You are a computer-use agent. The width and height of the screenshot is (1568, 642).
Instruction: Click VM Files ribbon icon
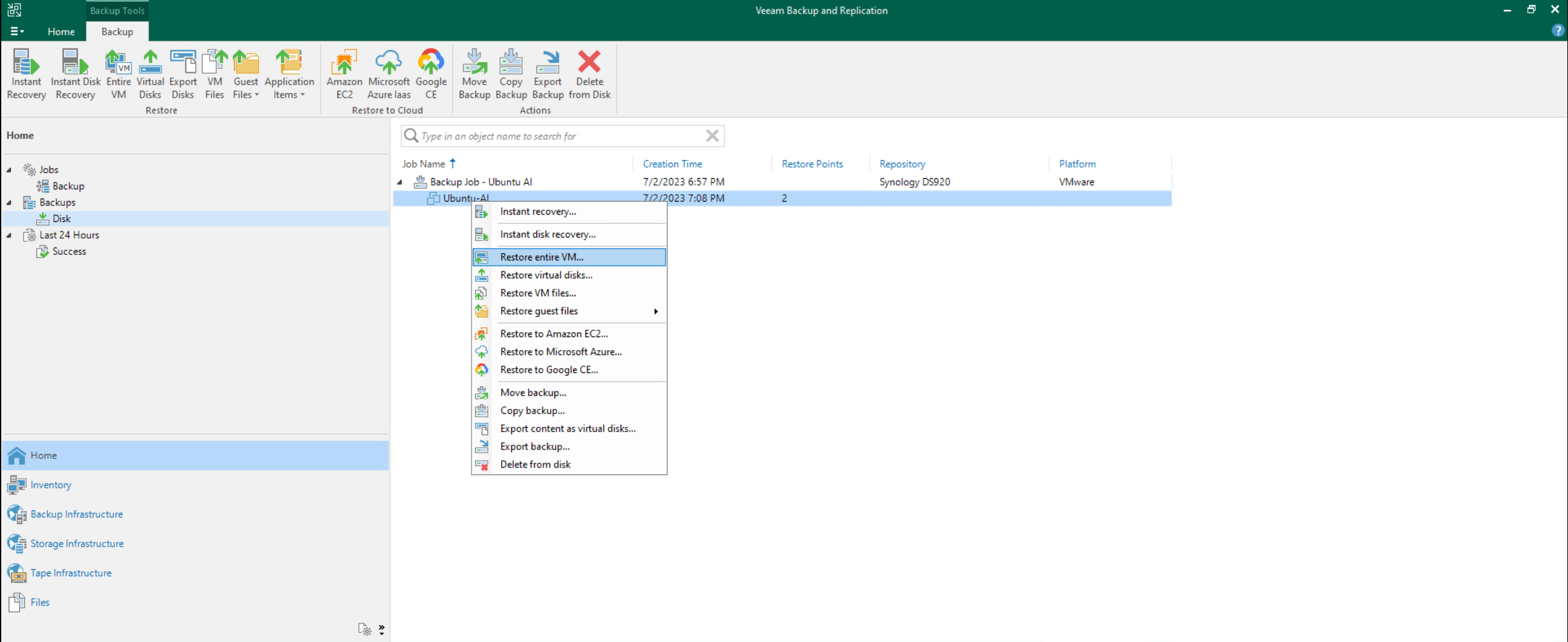tap(214, 74)
